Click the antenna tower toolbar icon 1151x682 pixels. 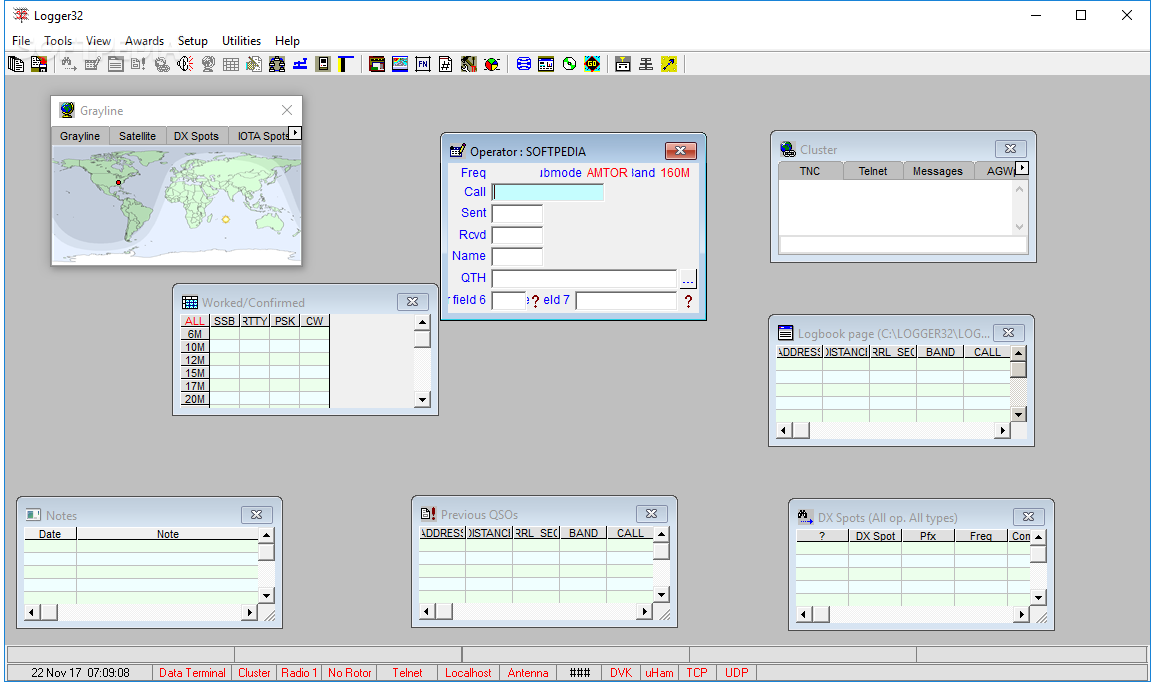[646, 64]
